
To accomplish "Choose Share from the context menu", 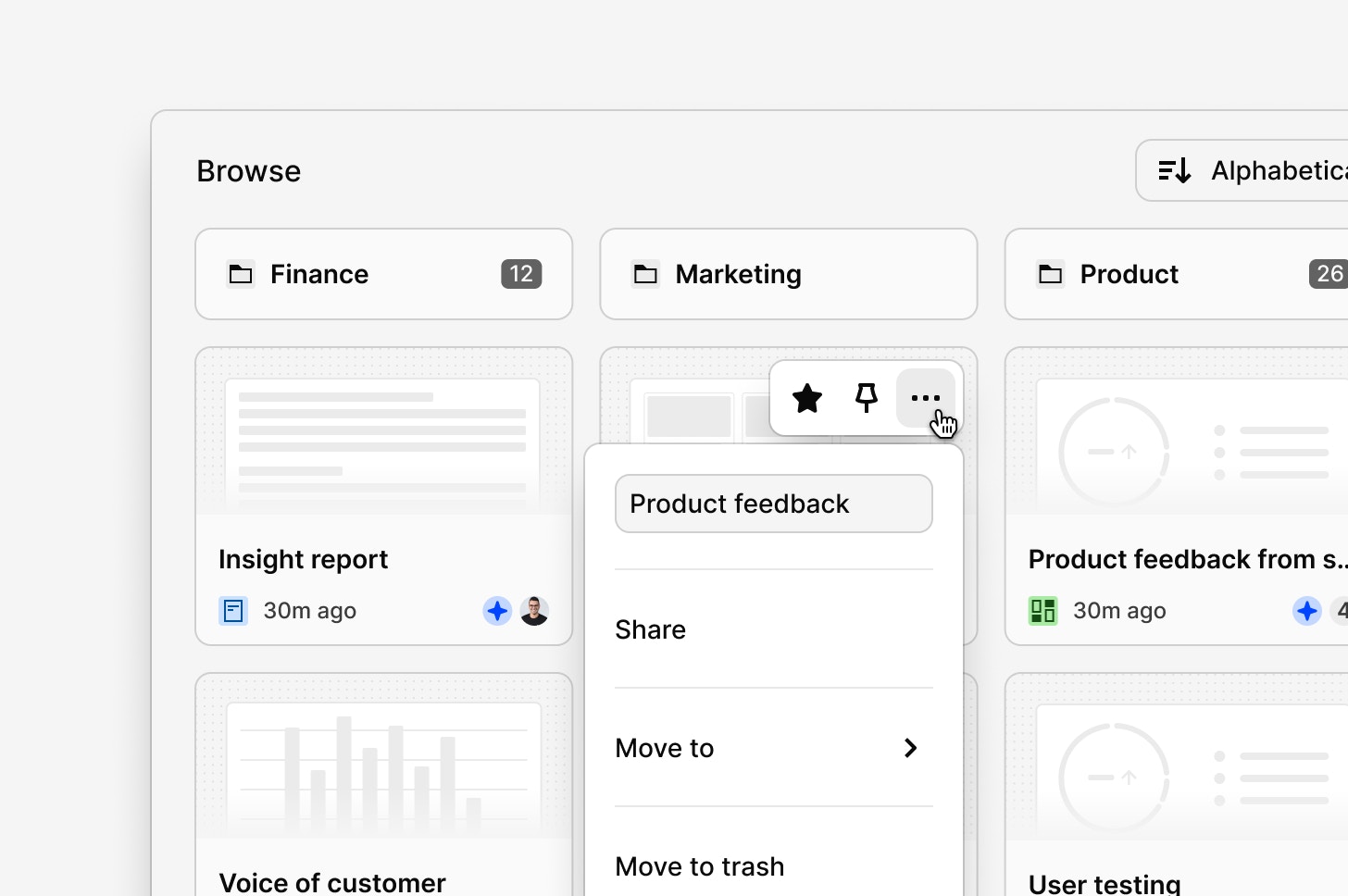I will 774,629.
